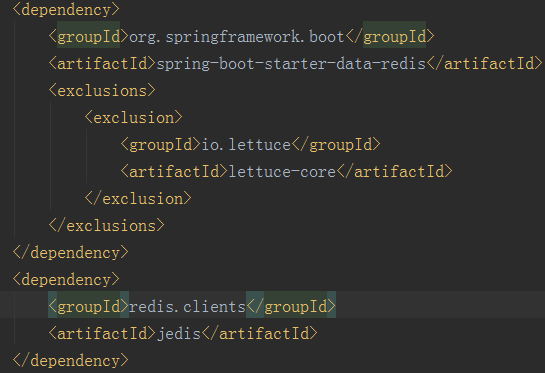Click the redis.clients groupId value
Viewport: 545px width, 373px height.
[x=188, y=307]
